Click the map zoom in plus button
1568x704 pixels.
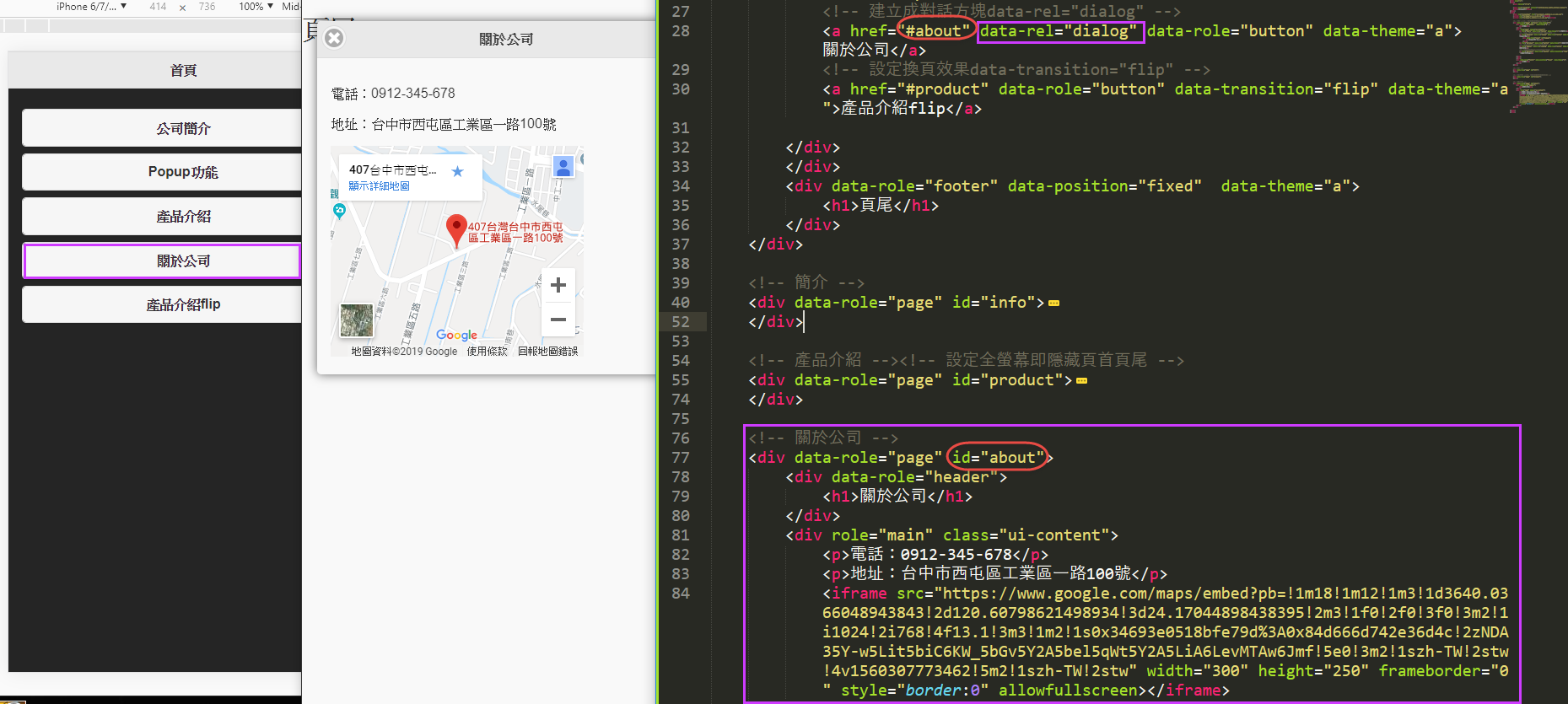tap(558, 286)
